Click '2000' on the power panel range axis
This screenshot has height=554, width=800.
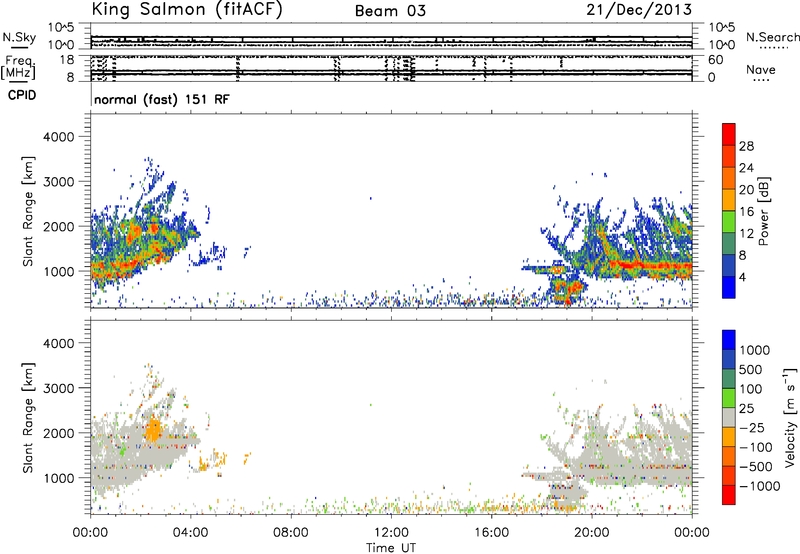[59, 226]
